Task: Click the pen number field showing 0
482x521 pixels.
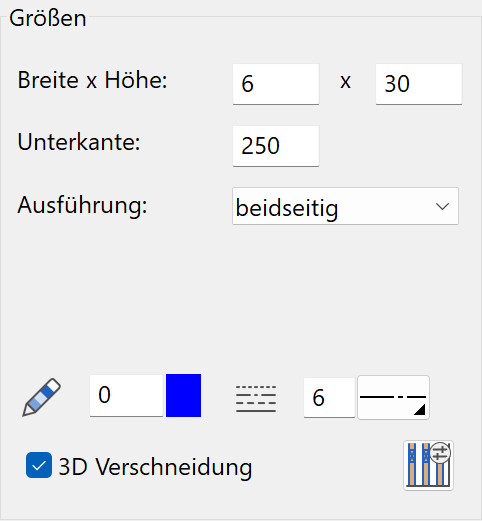Action: click(126, 395)
